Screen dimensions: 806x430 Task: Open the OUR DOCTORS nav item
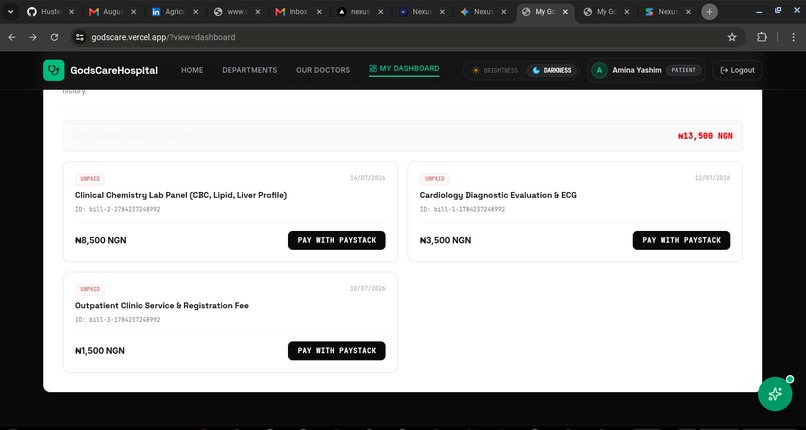(323, 70)
